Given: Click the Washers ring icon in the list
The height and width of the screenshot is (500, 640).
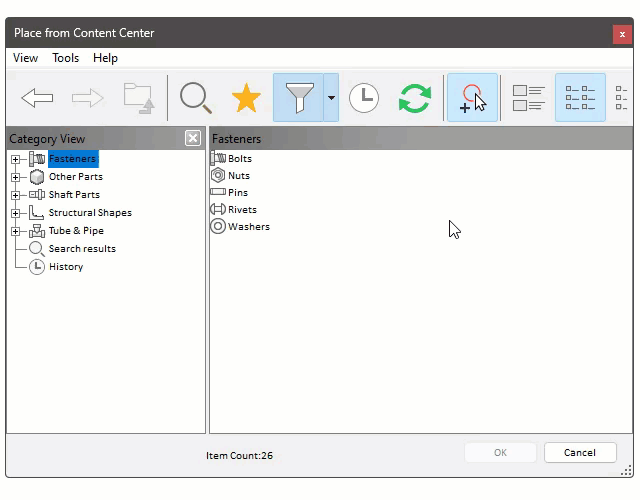Looking at the screenshot, I should (218, 226).
